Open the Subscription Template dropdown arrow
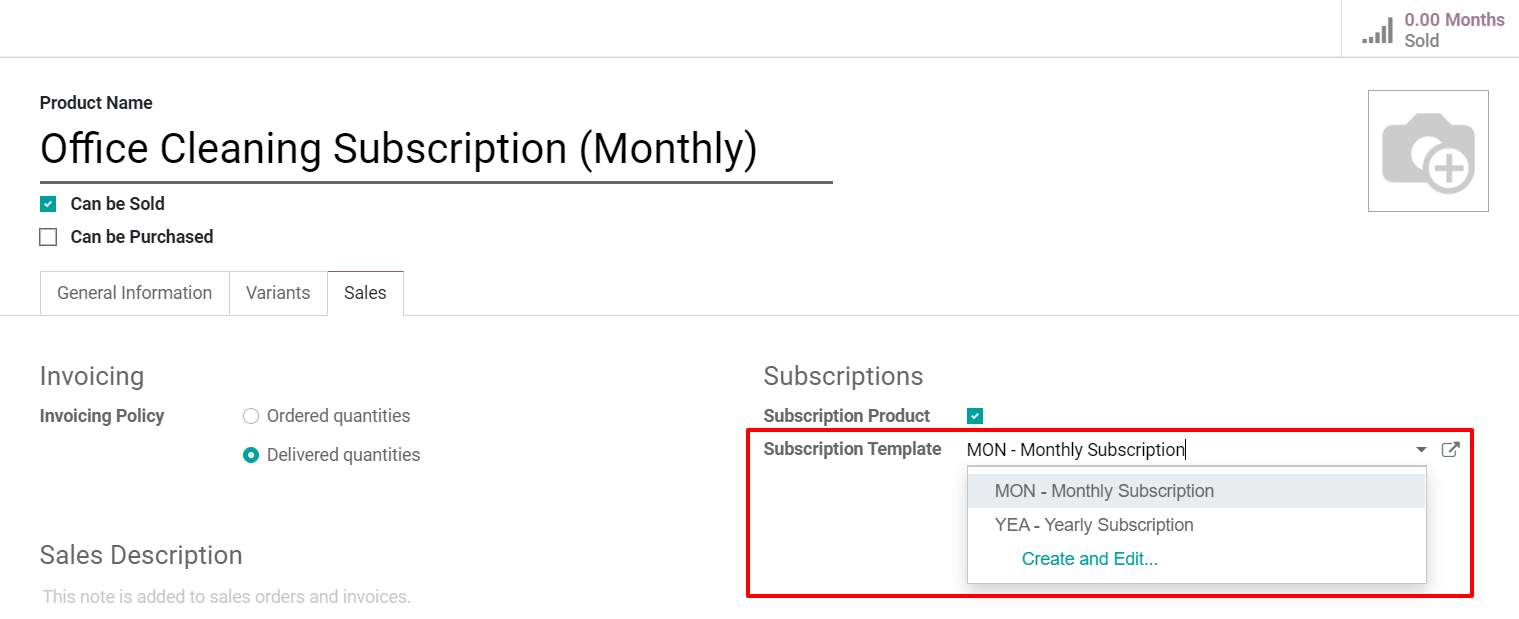The height and width of the screenshot is (619, 1519). tap(1419, 449)
